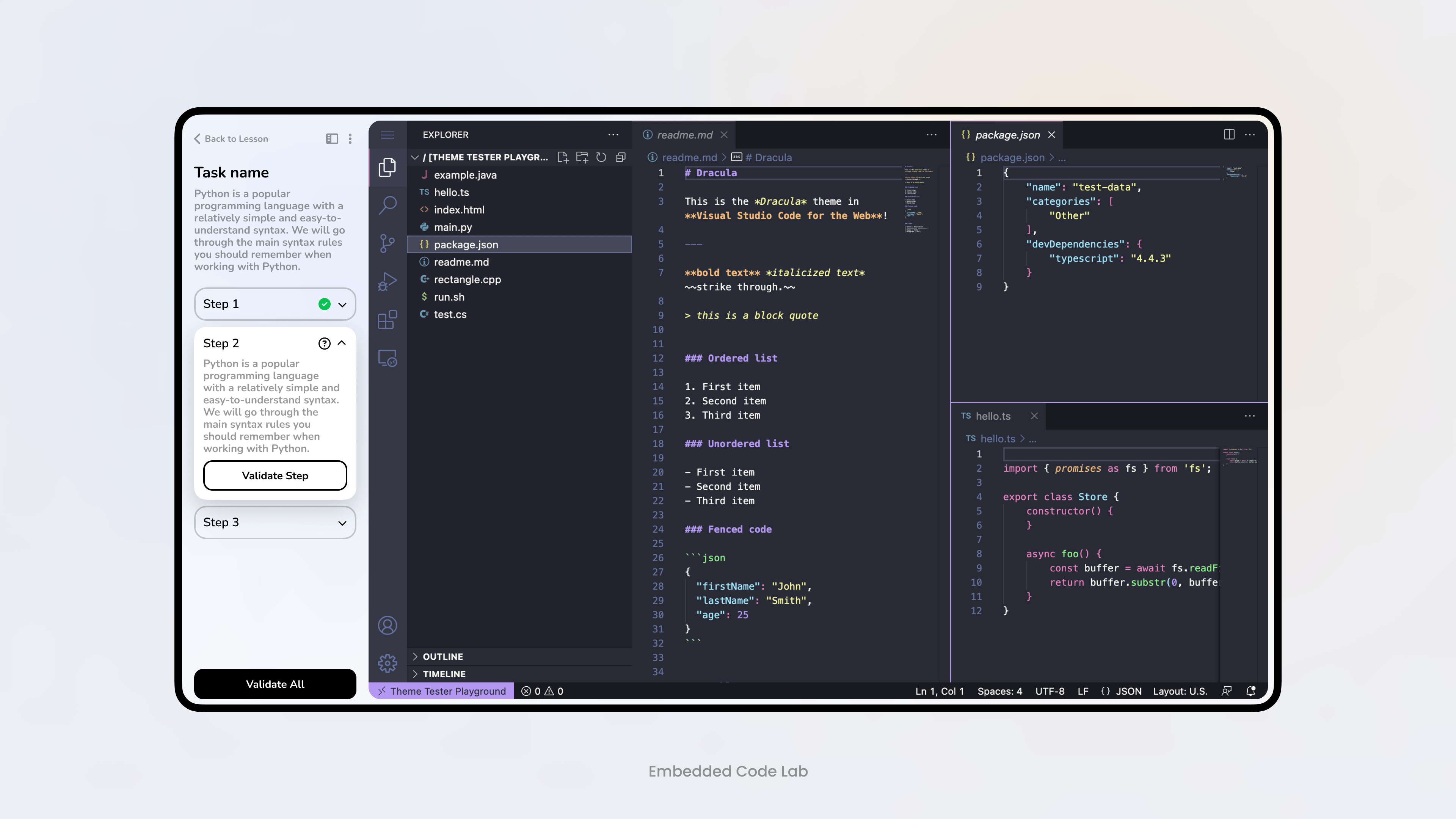Viewport: 1456px width, 819px height.
Task: Open more actions for readme.md editor group
Action: pos(932,135)
